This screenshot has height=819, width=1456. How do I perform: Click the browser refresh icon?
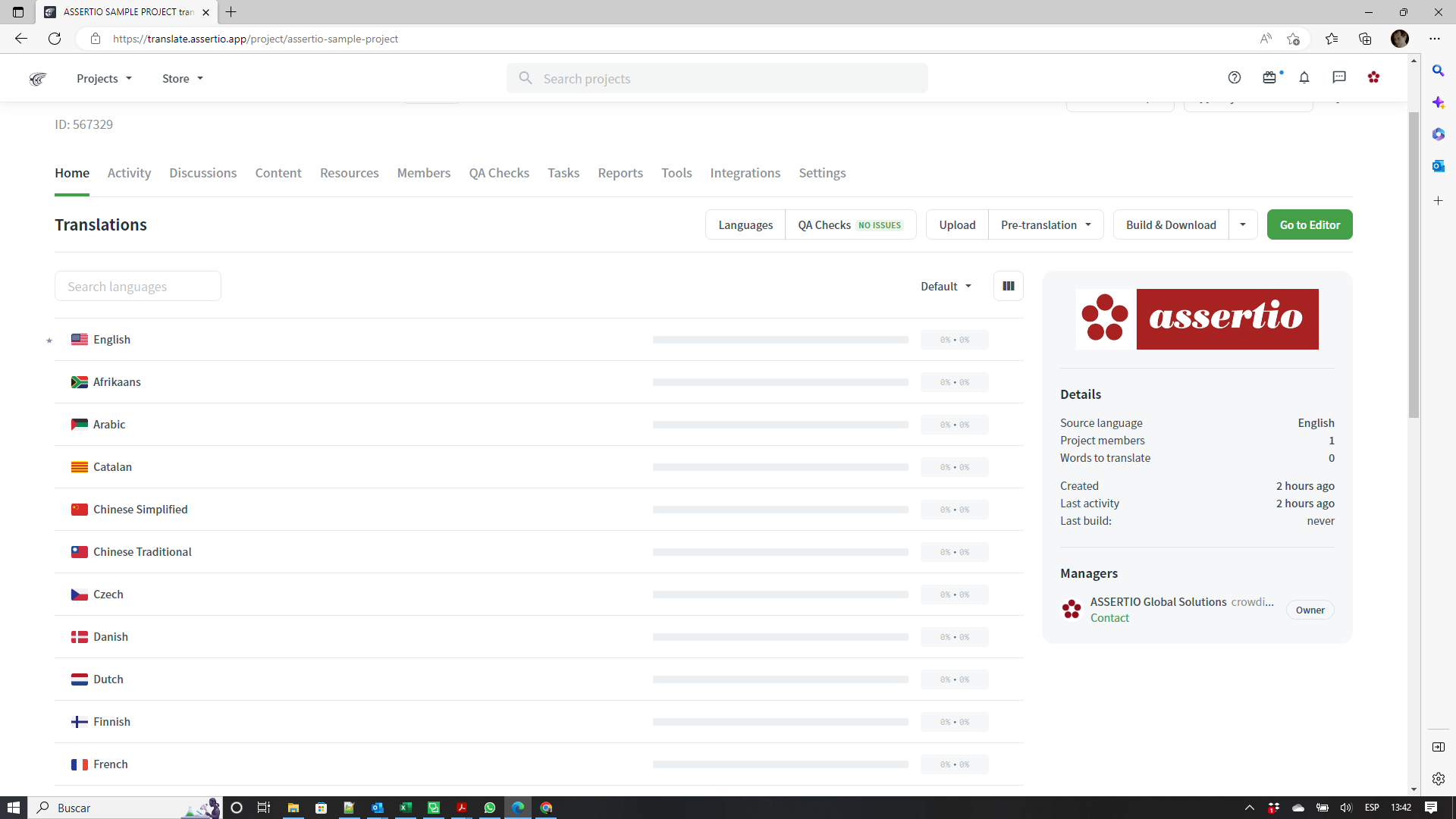click(55, 39)
